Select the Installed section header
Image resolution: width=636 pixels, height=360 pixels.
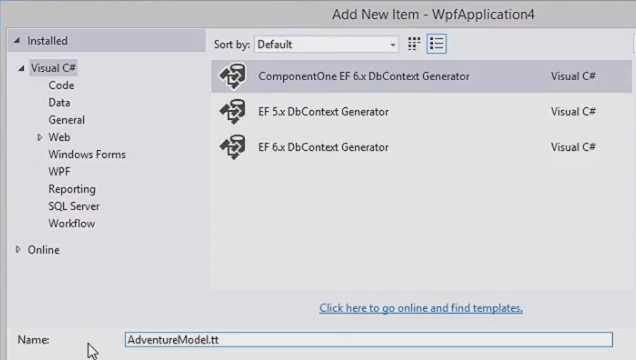coord(107,41)
